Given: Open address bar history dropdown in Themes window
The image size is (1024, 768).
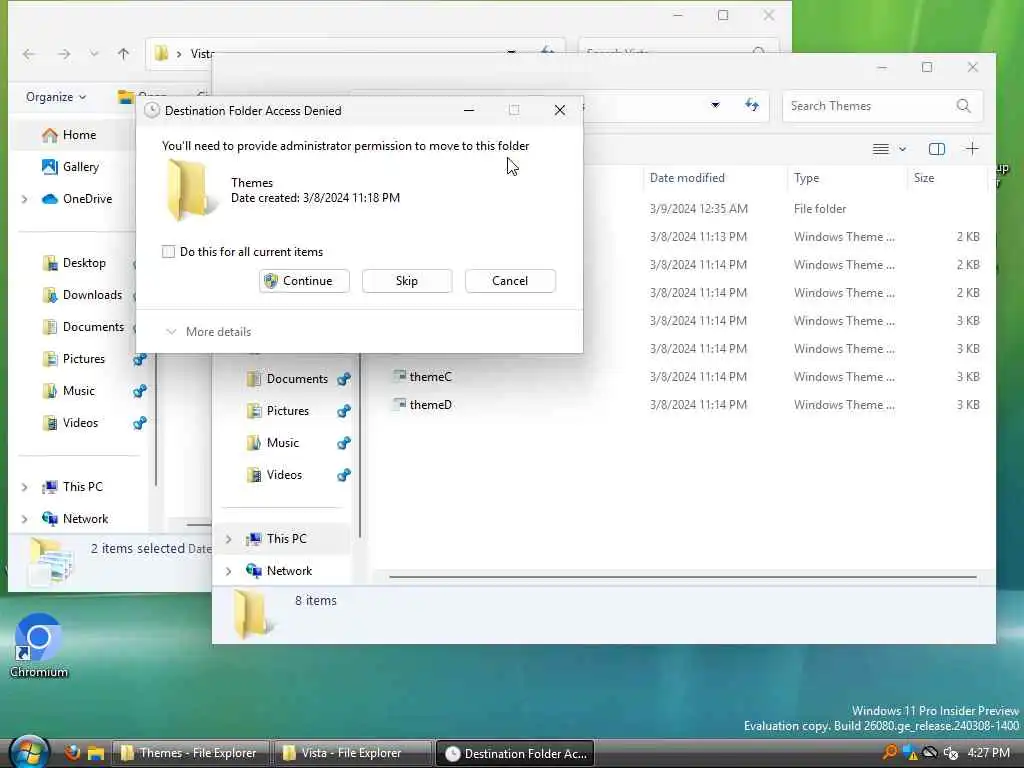Looking at the screenshot, I should point(715,104).
